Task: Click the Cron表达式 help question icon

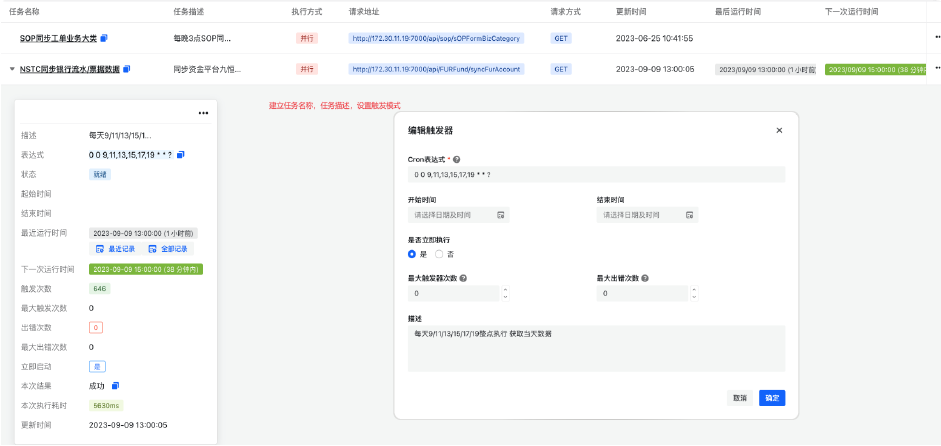Action: 458,159
